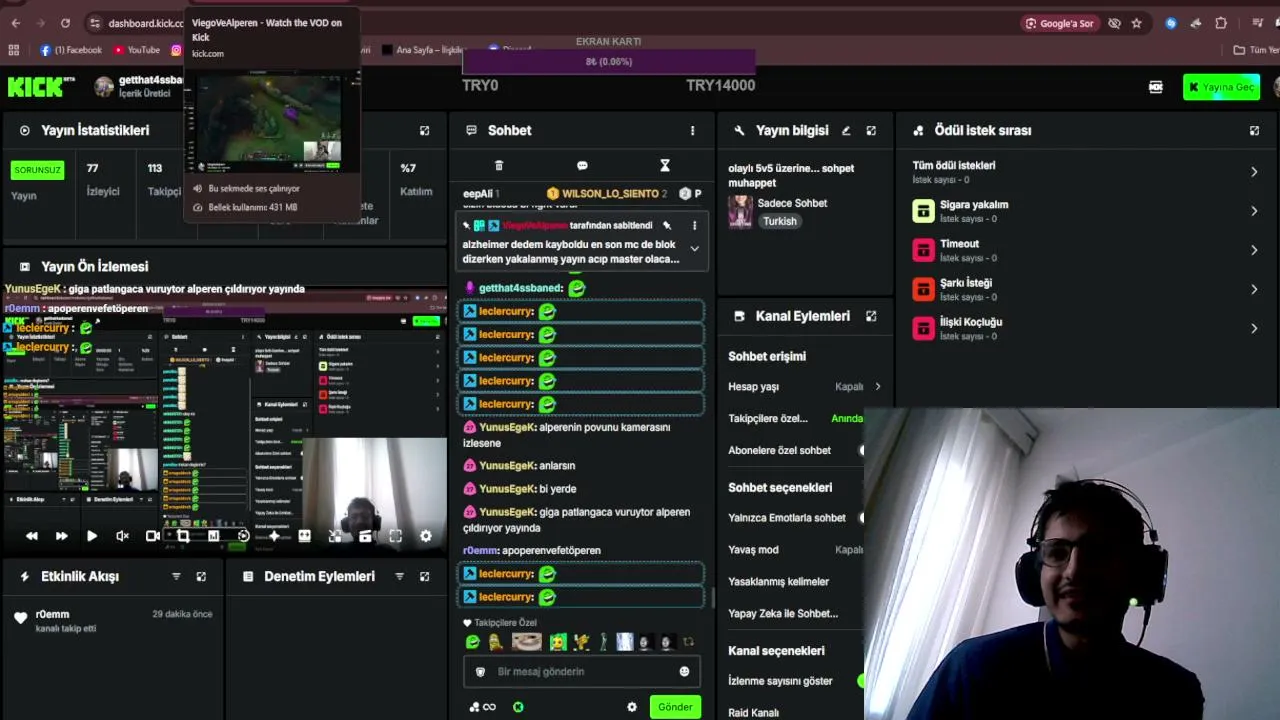The width and height of the screenshot is (1280, 720).
Task: Open Yapay Zeka ile Sohbet settings
Action: 783,614
